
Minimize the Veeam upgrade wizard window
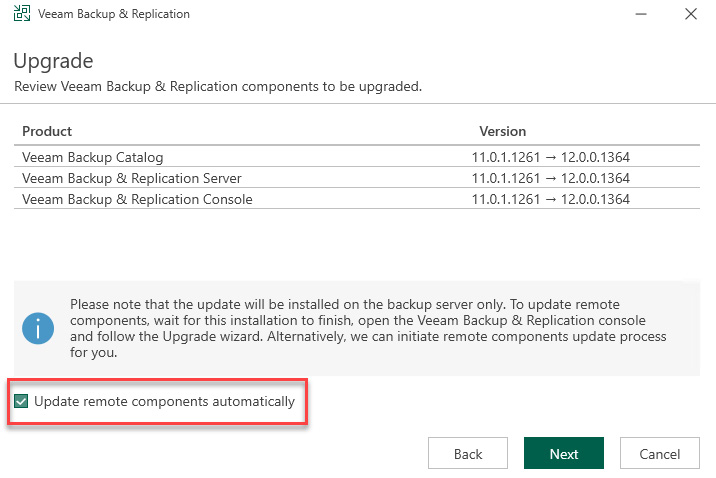tap(641, 14)
